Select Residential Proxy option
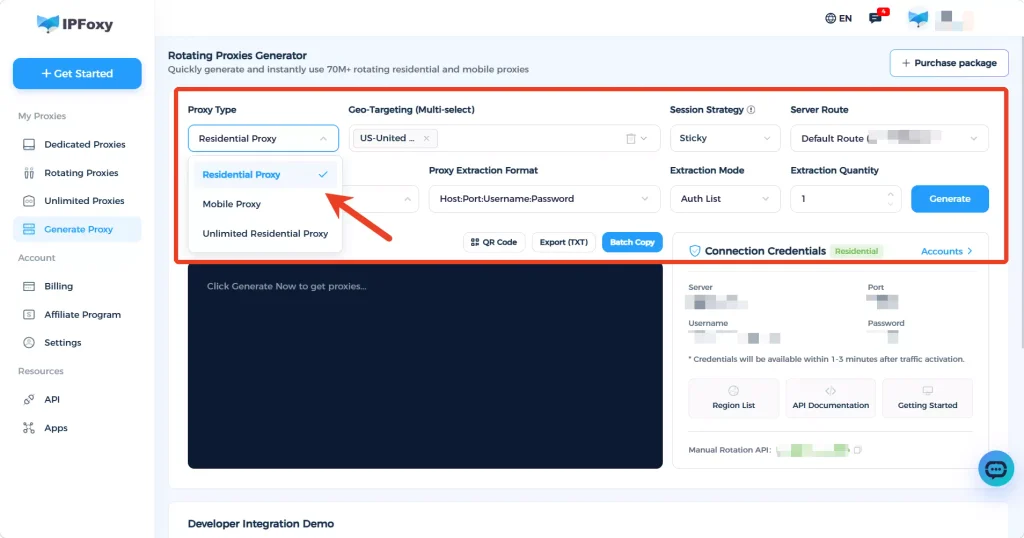 click(x=264, y=175)
